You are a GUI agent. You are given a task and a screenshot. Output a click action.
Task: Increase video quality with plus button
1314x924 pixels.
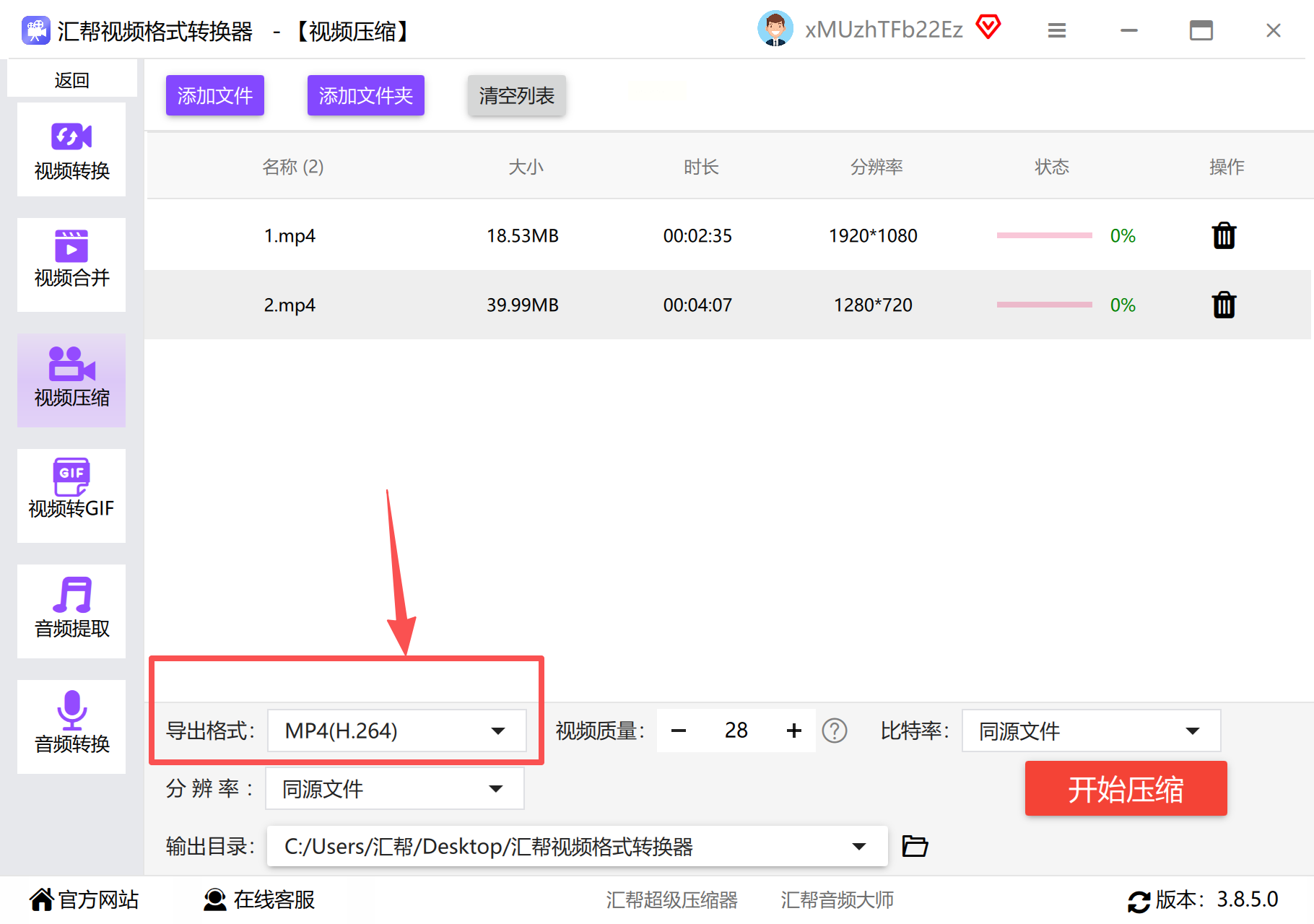pos(794,731)
